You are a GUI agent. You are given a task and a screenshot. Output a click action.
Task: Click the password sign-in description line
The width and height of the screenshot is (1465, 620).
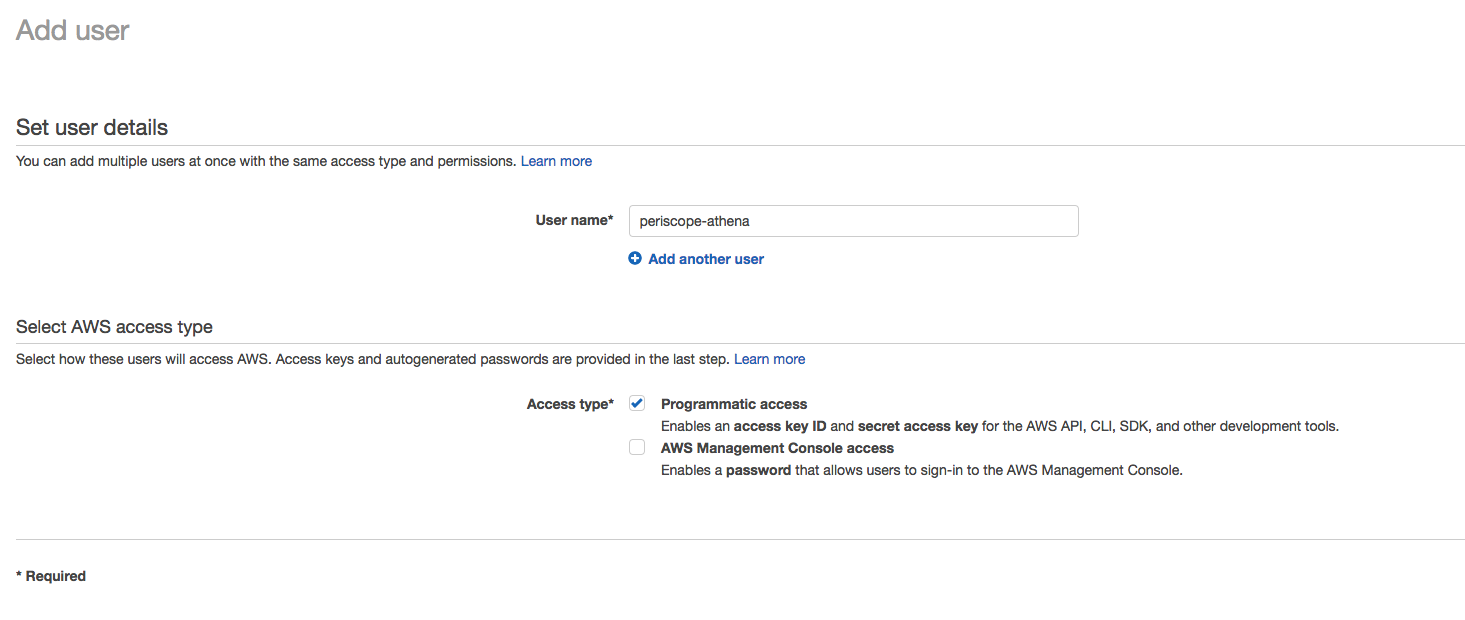[922, 470]
